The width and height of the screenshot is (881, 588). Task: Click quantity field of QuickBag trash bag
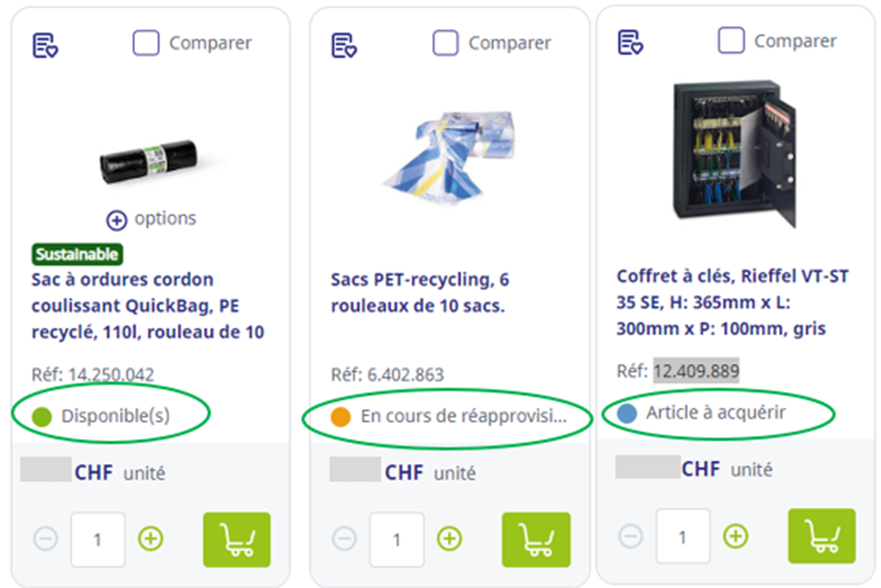(98, 539)
